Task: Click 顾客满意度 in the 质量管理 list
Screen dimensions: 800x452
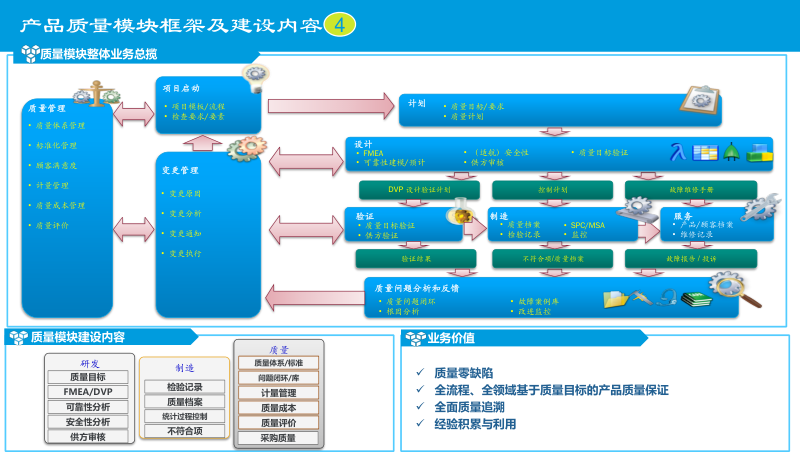Action: (x=56, y=165)
